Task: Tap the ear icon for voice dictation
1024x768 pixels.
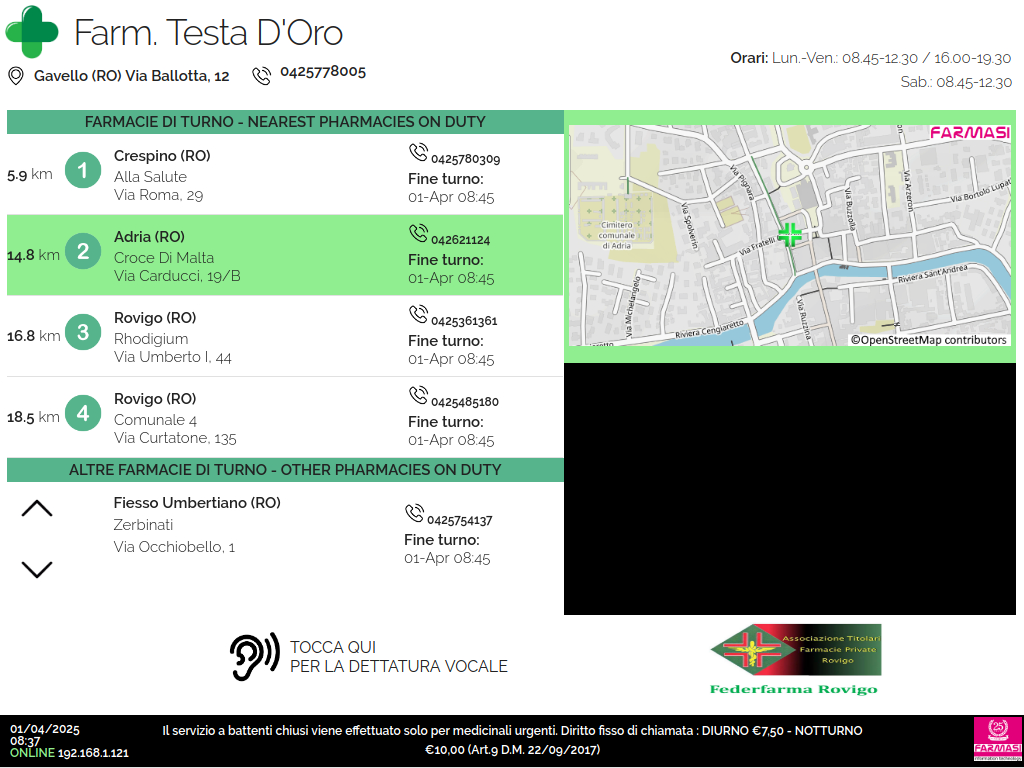Action: [254, 657]
